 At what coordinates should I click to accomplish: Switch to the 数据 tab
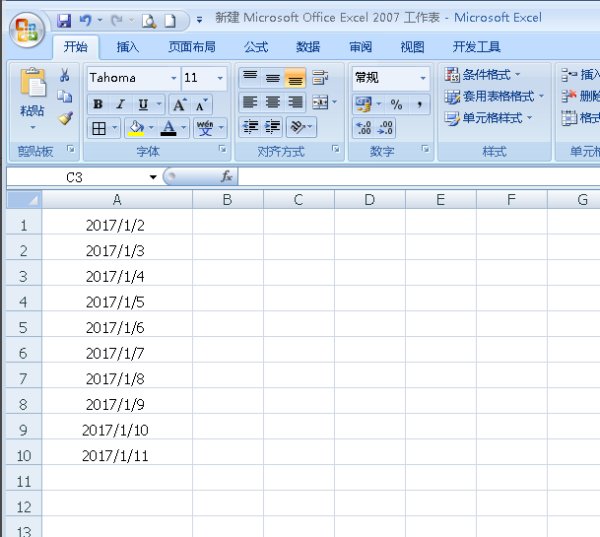click(x=308, y=47)
